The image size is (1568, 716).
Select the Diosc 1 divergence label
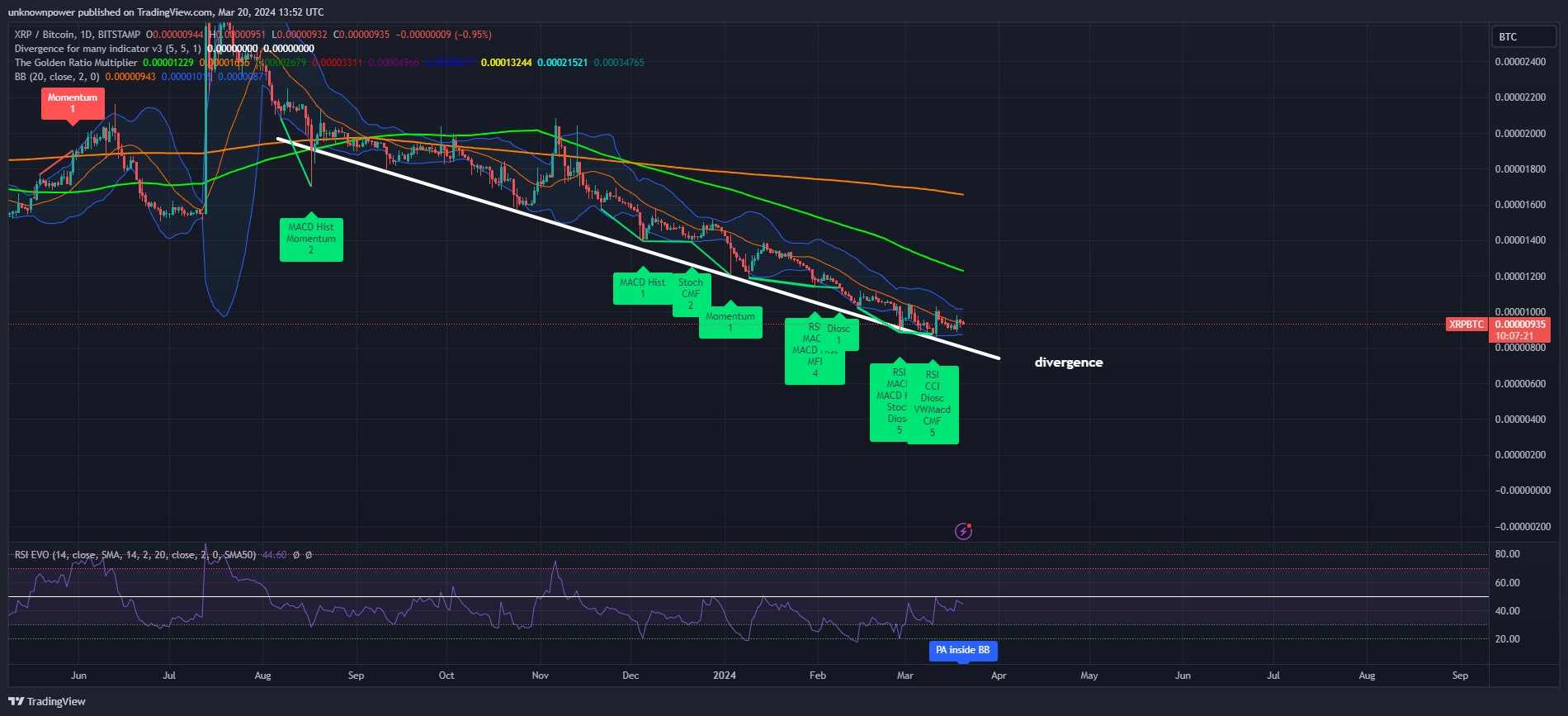(x=839, y=334)
